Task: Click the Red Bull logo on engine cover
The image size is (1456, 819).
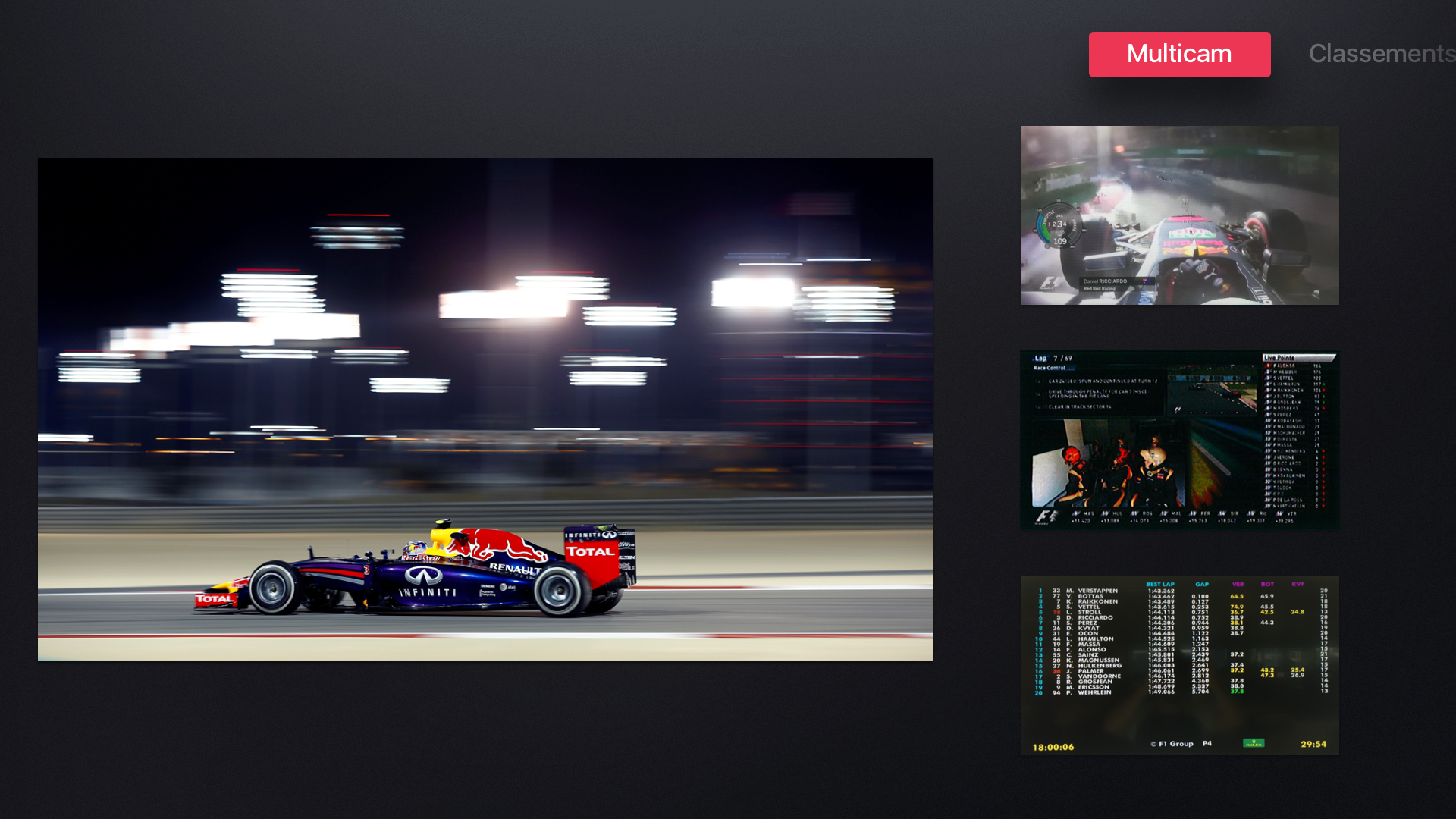Action: click(x=497, y=544)
